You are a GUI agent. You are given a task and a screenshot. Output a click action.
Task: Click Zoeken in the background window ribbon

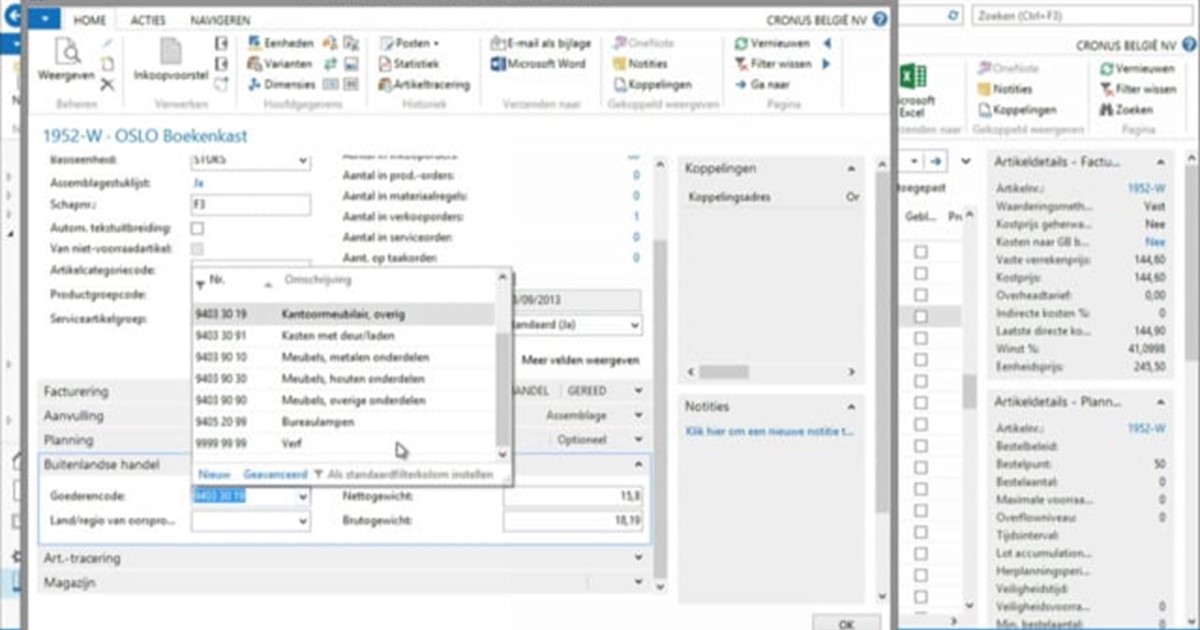point(1126,110)
